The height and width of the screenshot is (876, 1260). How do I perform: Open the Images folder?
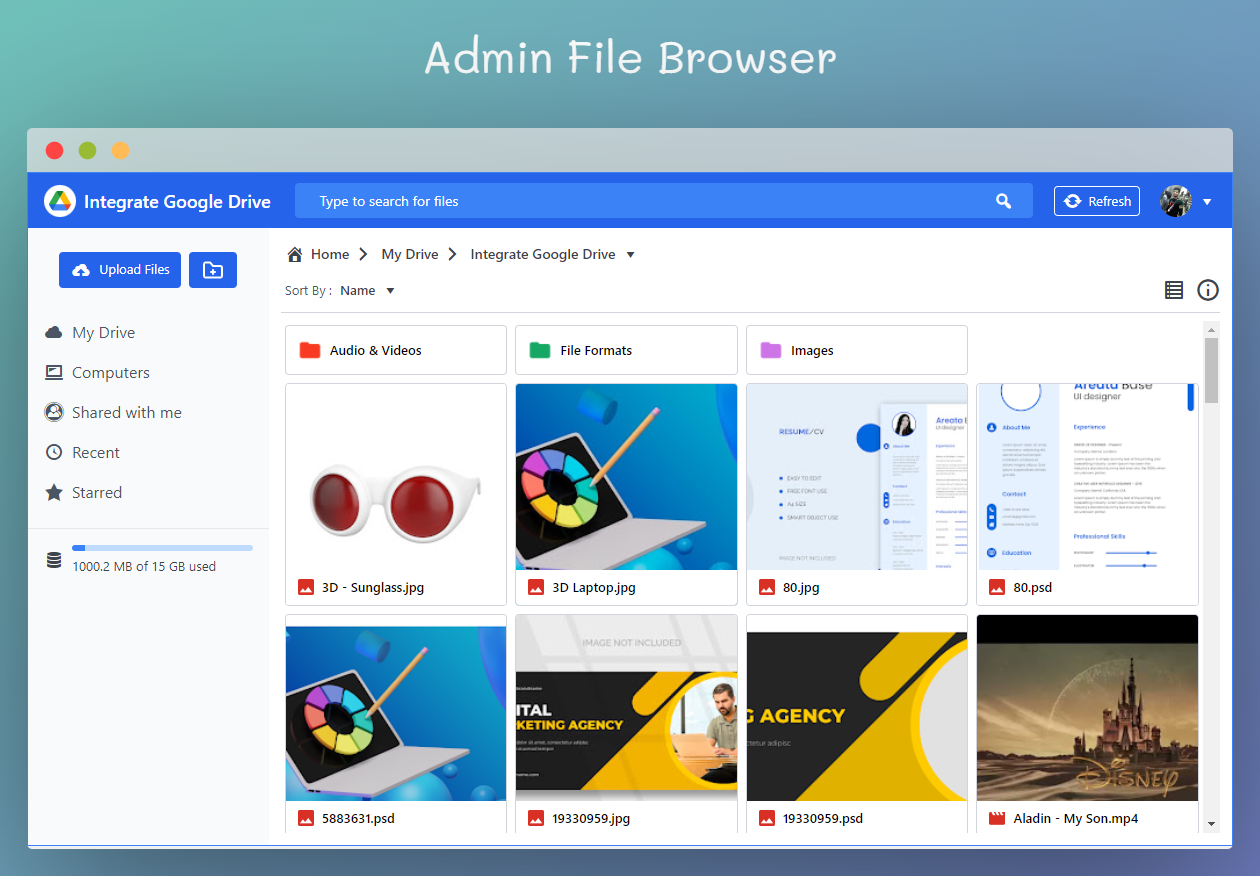(x=857, y=350)
